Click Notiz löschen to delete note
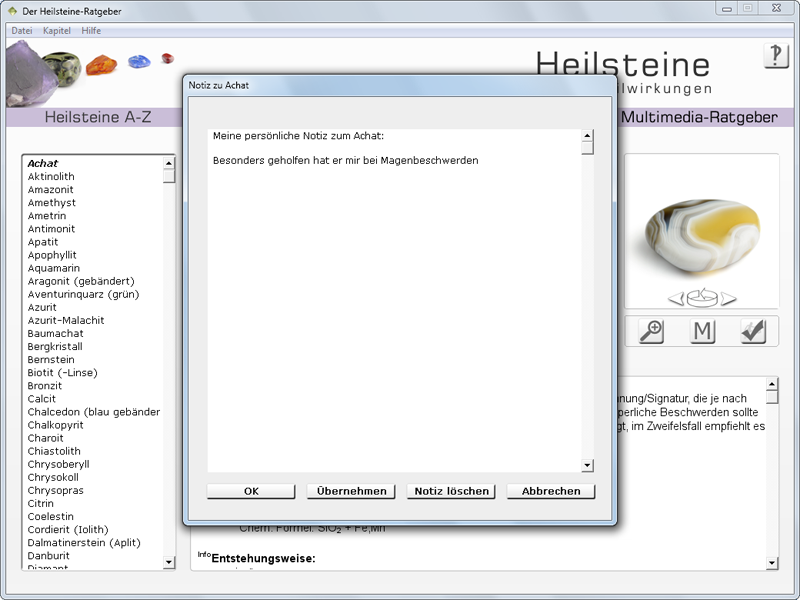 [x=452, y=491]
